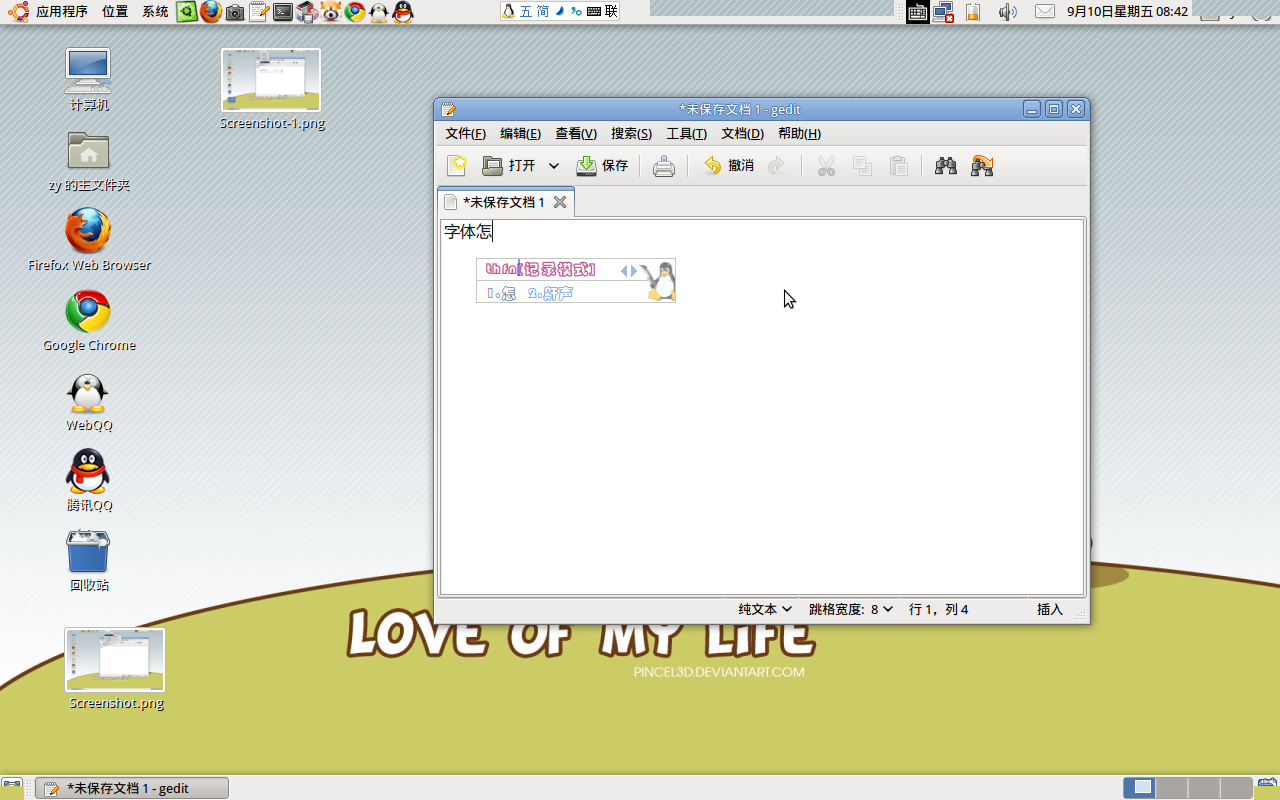Click the battery indicator icon
The height and width of the screenshot is (800, 1280).
[972, 12]
